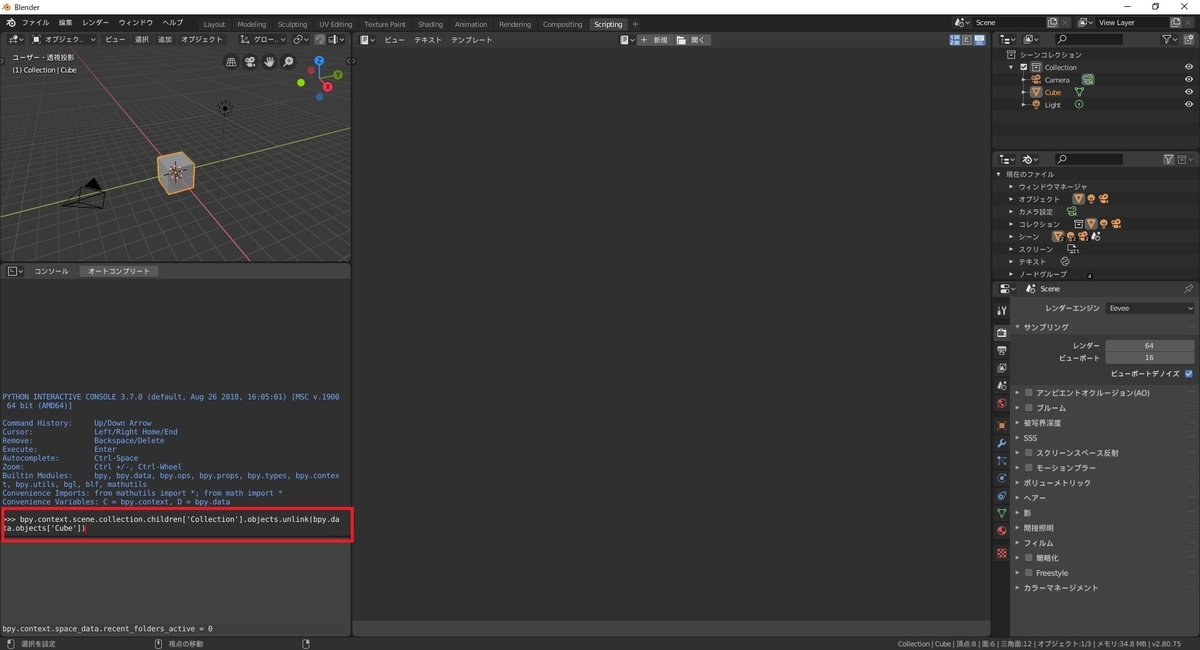This screenshot has height=650, width=1200.
Task: Adjust the レンダー samples field 64
Action: pyautogui.click(x=1150, y=345)
